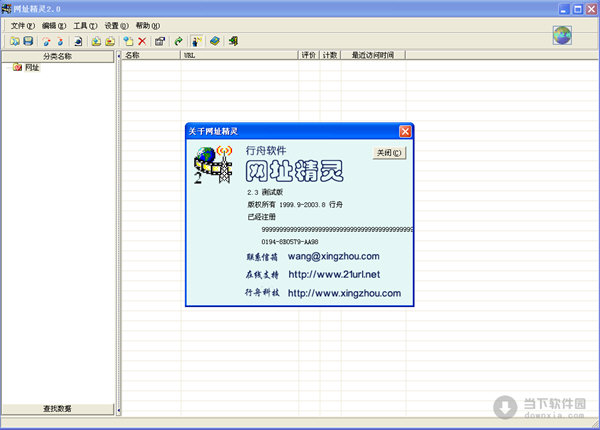Click the folder with red arrow icon

coord(110,41)
